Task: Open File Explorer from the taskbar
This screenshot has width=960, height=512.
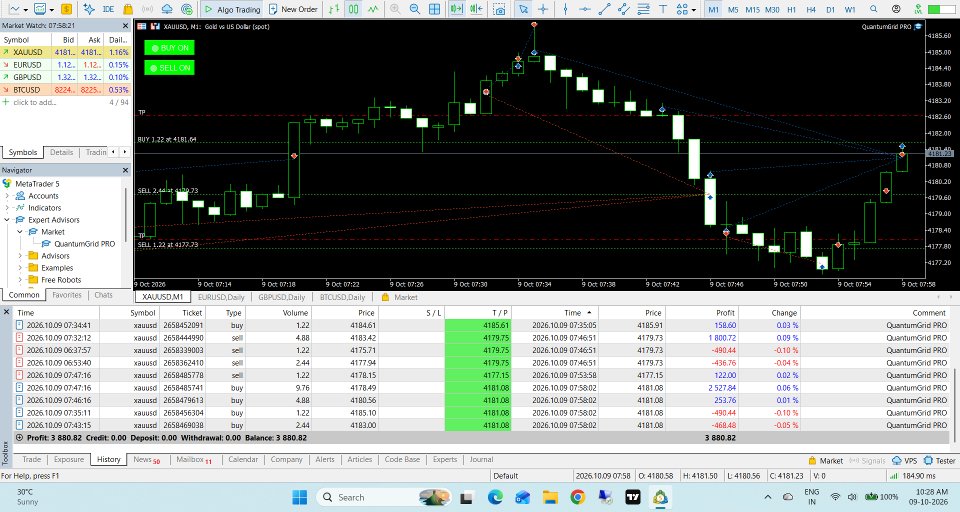Action: (x=550, y=497)
